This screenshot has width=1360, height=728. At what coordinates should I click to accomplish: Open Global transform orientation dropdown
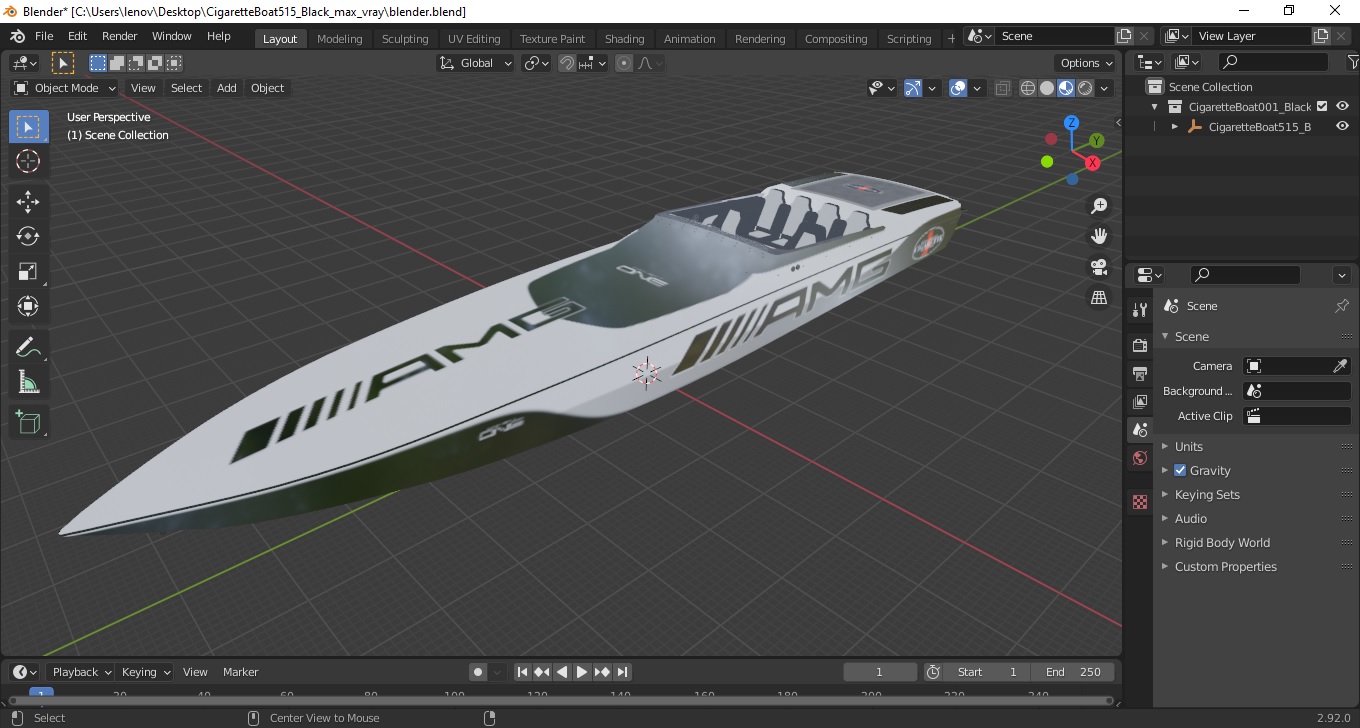476,63
